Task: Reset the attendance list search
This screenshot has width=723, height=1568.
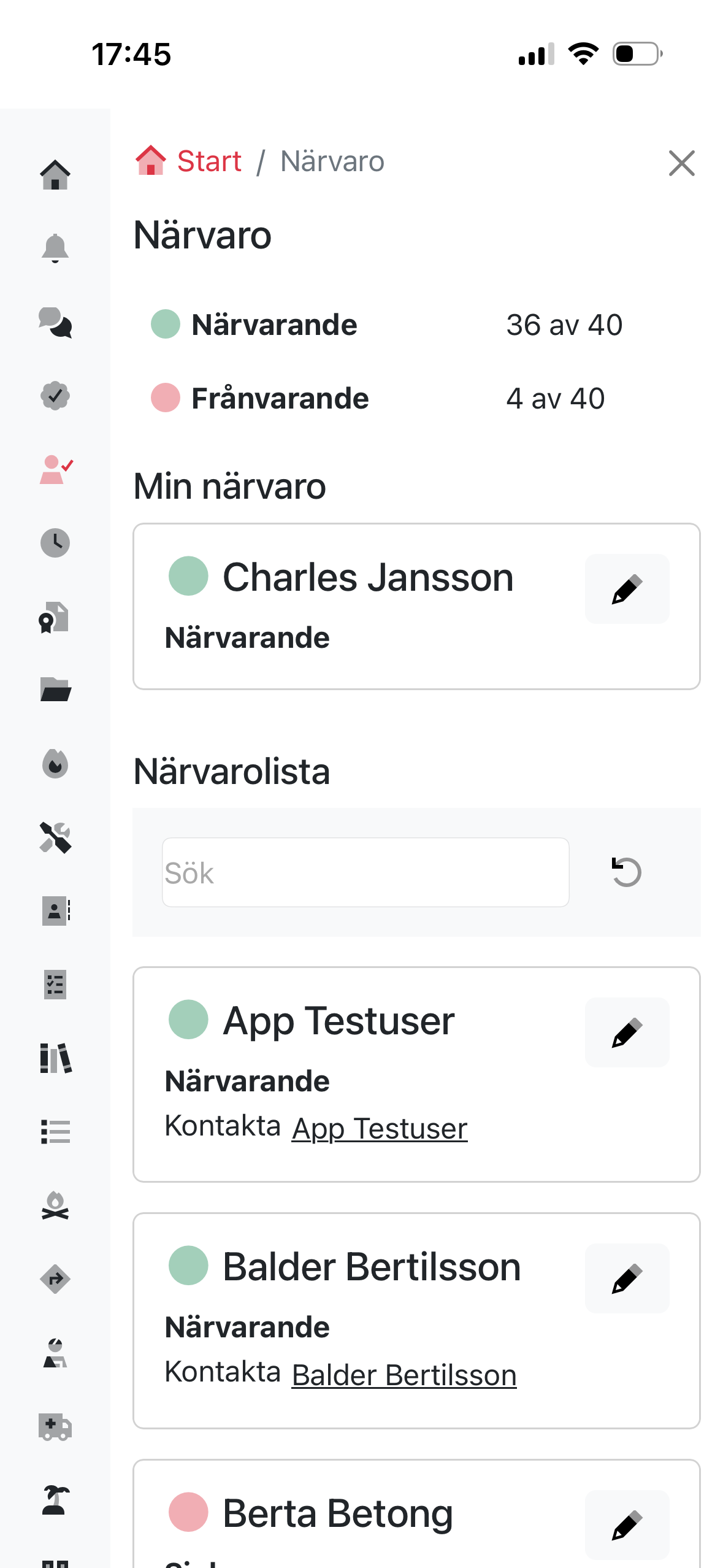Action: point(626,872)
